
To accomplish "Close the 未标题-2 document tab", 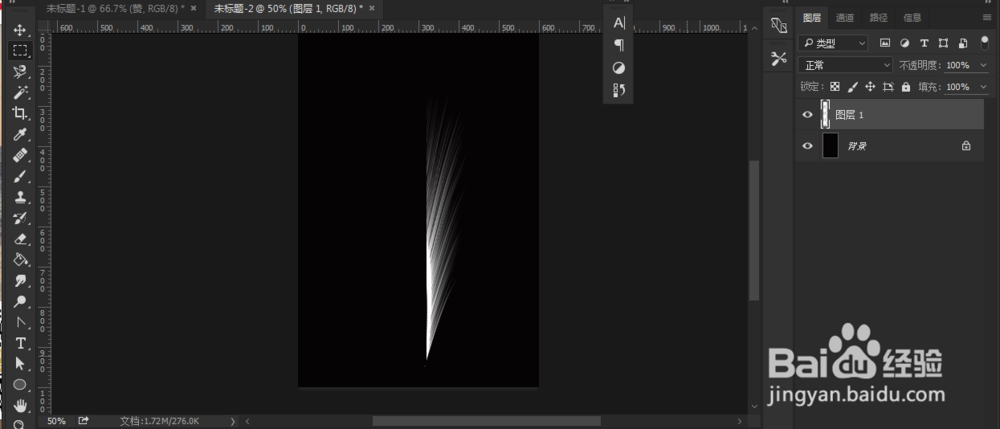I will (372, 8).
